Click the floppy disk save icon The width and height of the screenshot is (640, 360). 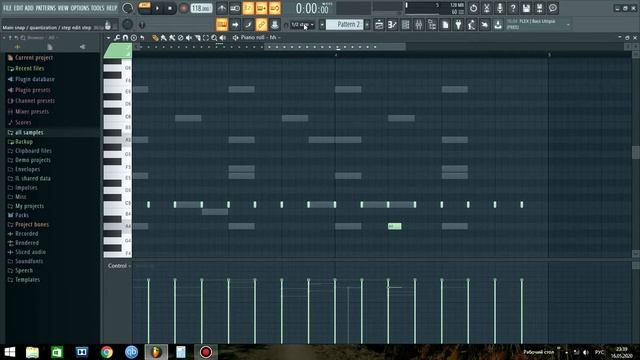[527, 8]
